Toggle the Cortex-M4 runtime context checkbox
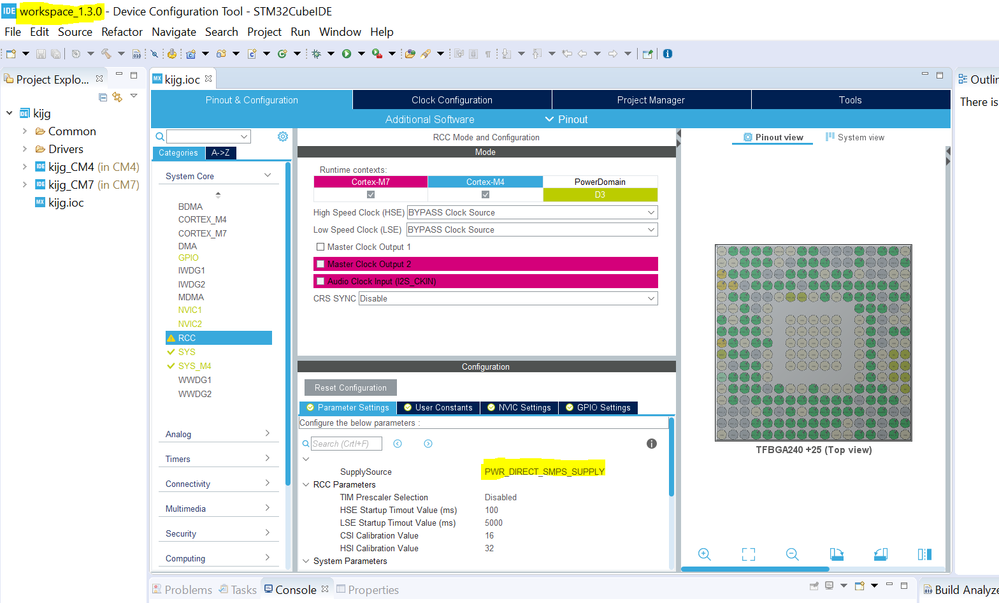 pyautogui.click(x=485, y=194)
